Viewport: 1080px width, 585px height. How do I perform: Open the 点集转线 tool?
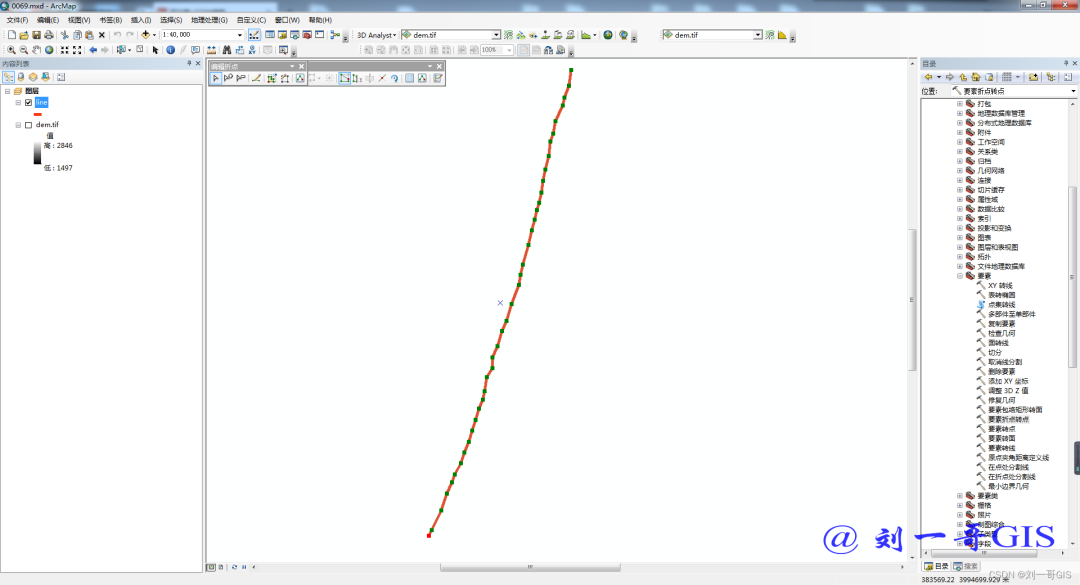point(1001,305)
